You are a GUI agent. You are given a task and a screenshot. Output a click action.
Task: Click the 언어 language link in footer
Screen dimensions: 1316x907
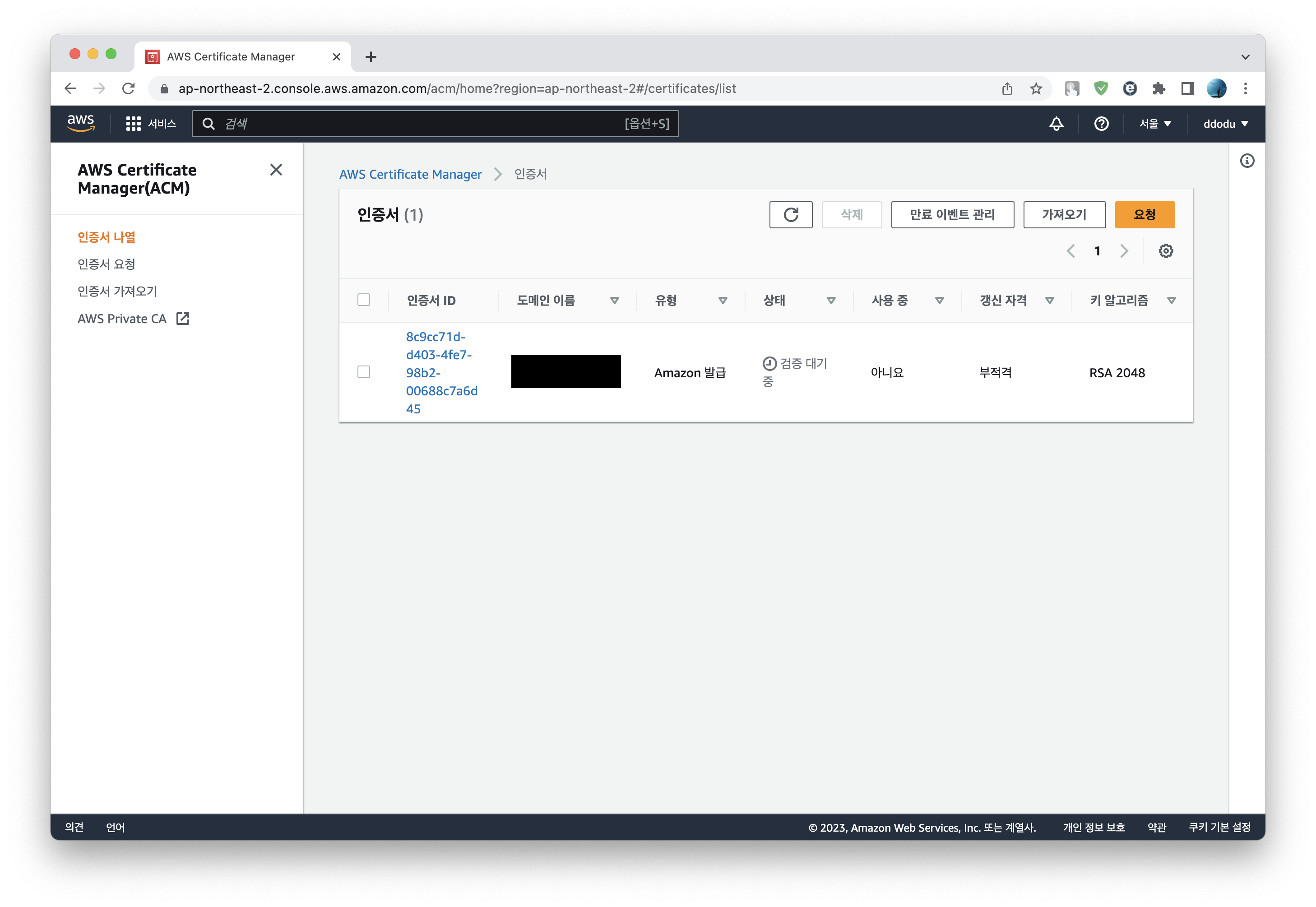point(116,827)
